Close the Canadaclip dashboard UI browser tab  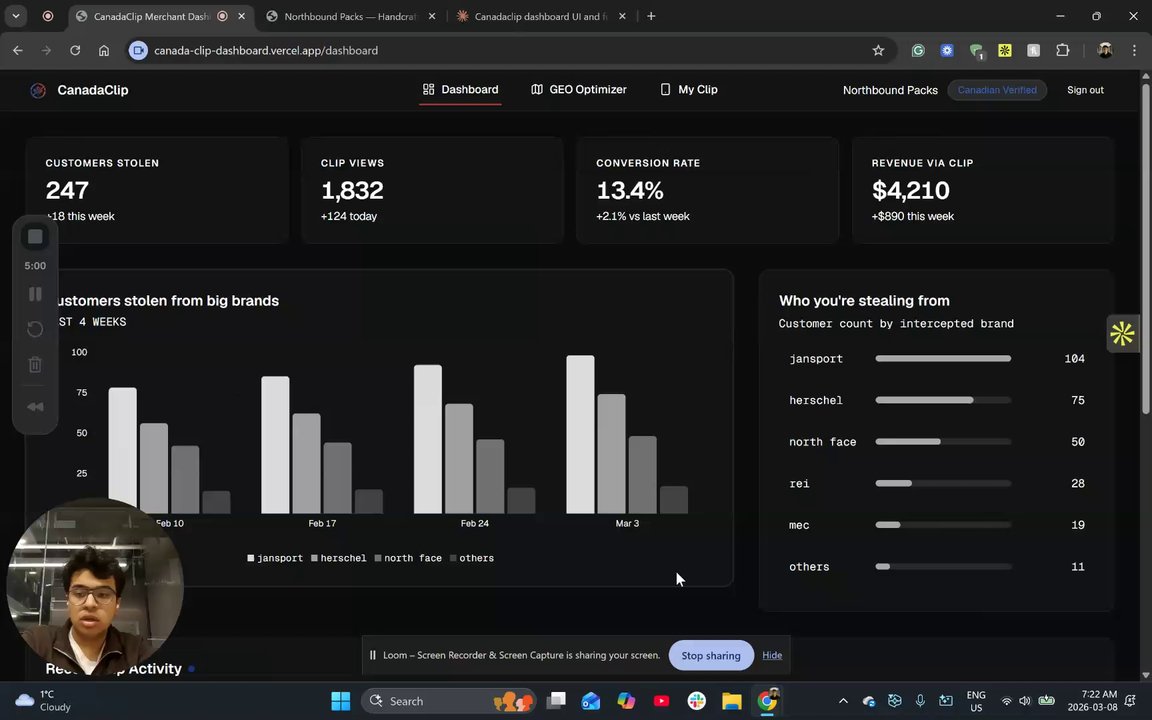[622, 16]
